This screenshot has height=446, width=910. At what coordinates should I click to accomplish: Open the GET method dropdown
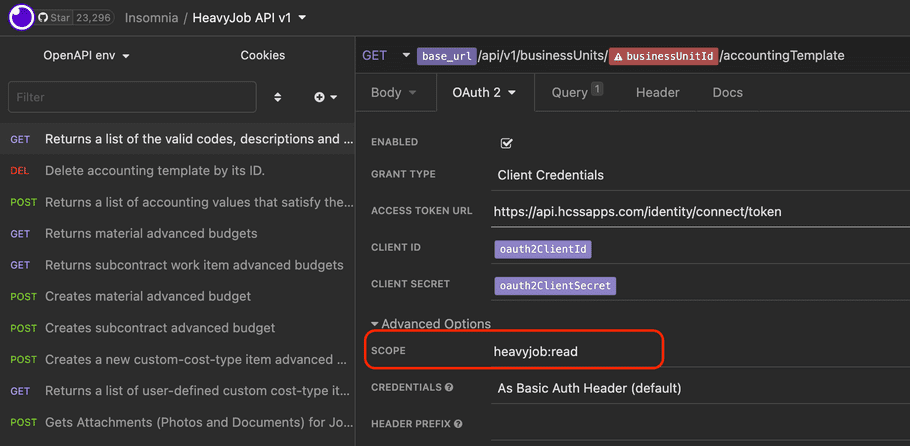(386, 56)
